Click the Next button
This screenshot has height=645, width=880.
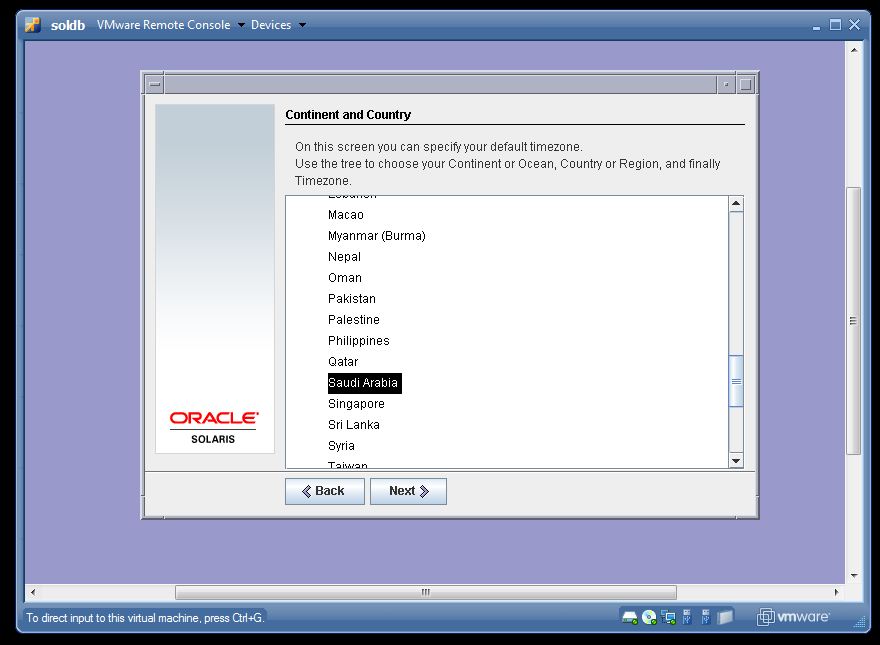408,491
